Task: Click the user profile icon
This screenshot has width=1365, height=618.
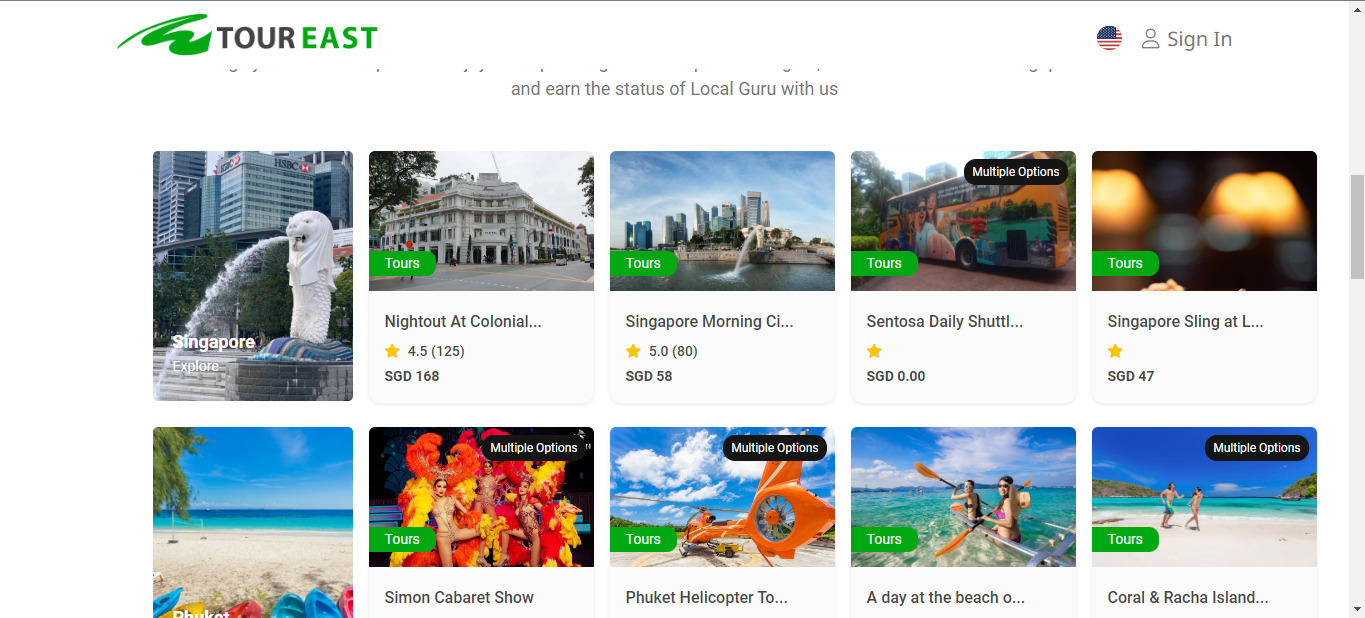Action: click(x=1150, y=39)
